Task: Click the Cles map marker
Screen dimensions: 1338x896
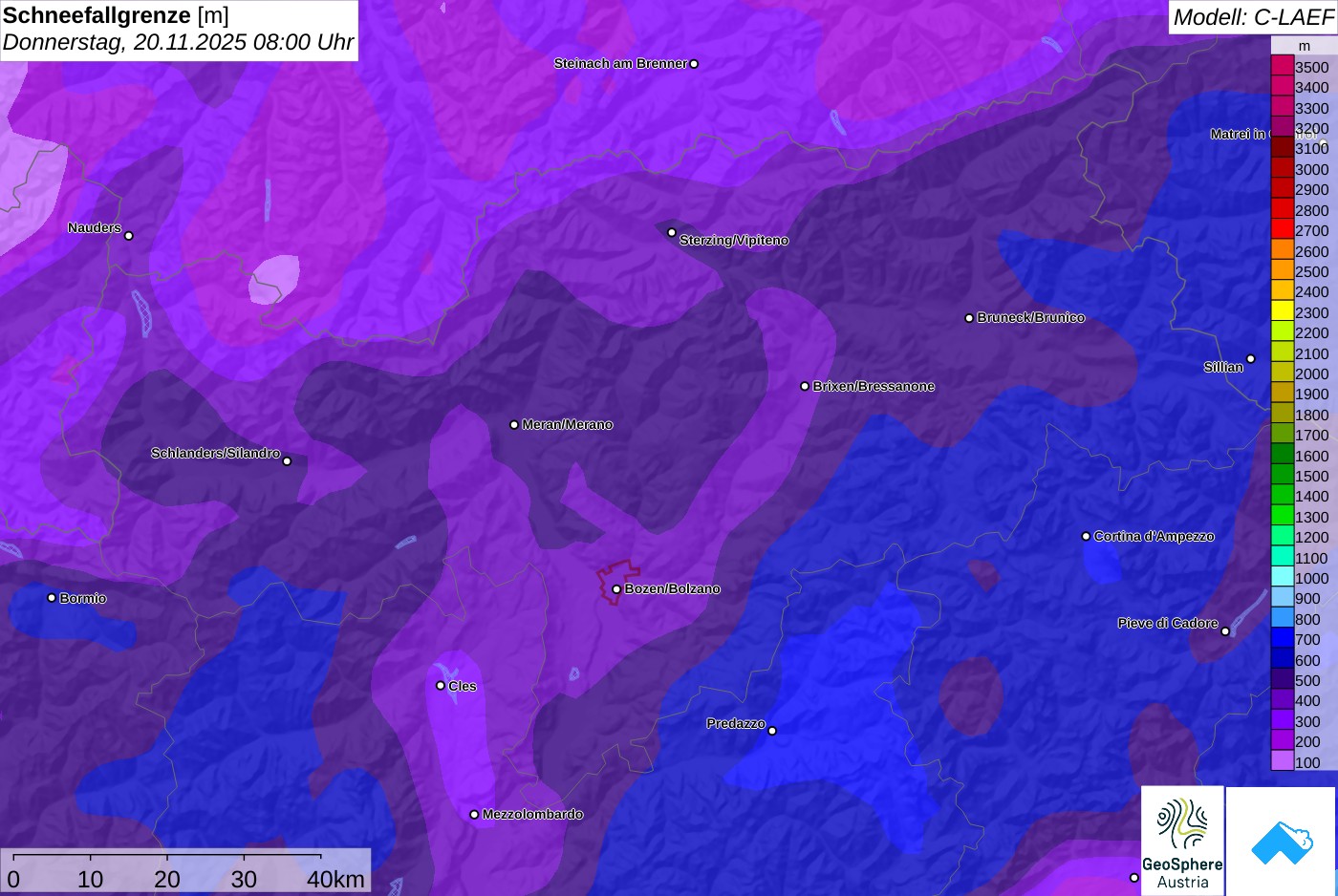Action: pos(441,685)
